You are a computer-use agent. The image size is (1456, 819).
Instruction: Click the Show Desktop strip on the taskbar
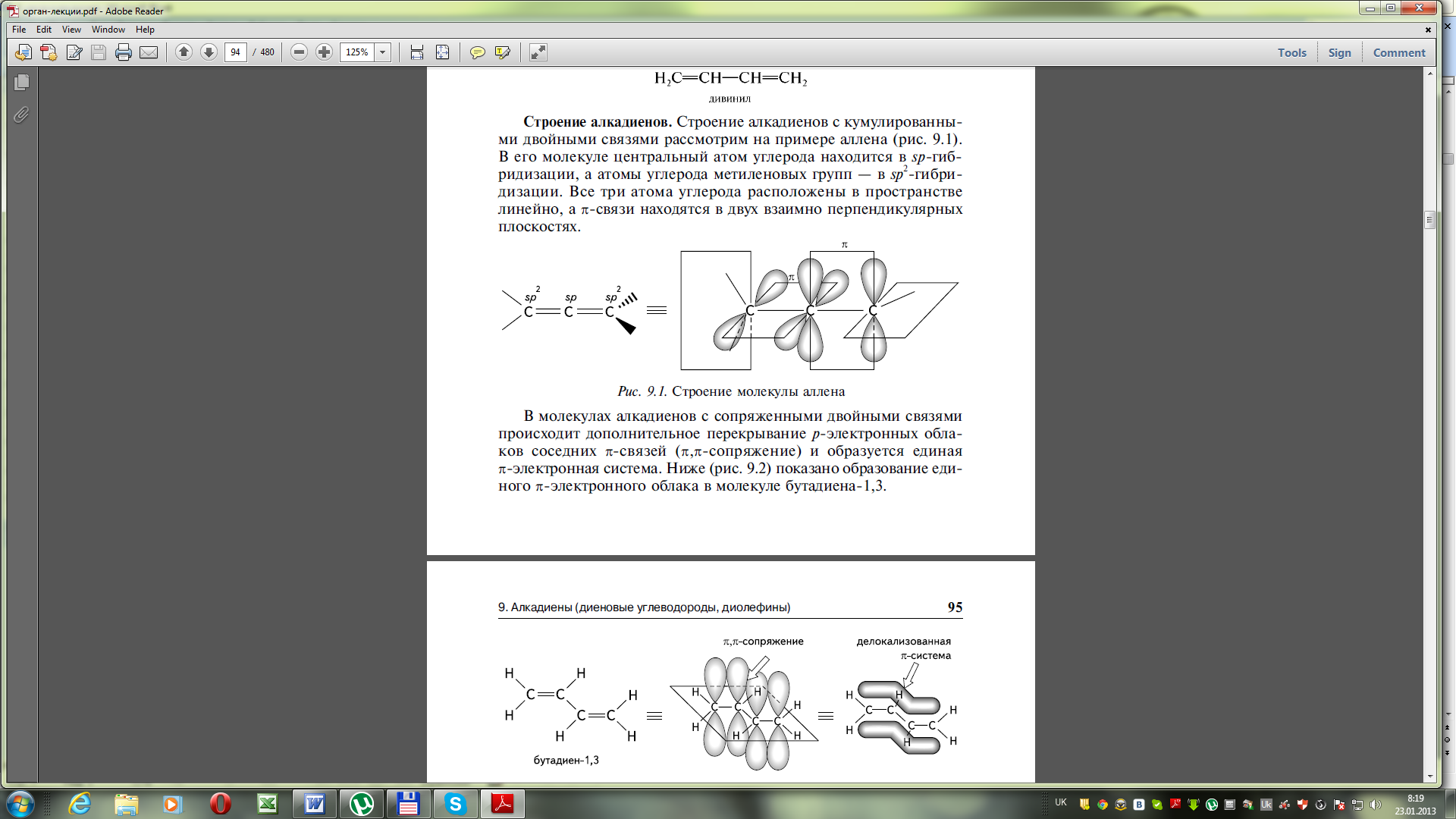click(x=1449, y=804)
